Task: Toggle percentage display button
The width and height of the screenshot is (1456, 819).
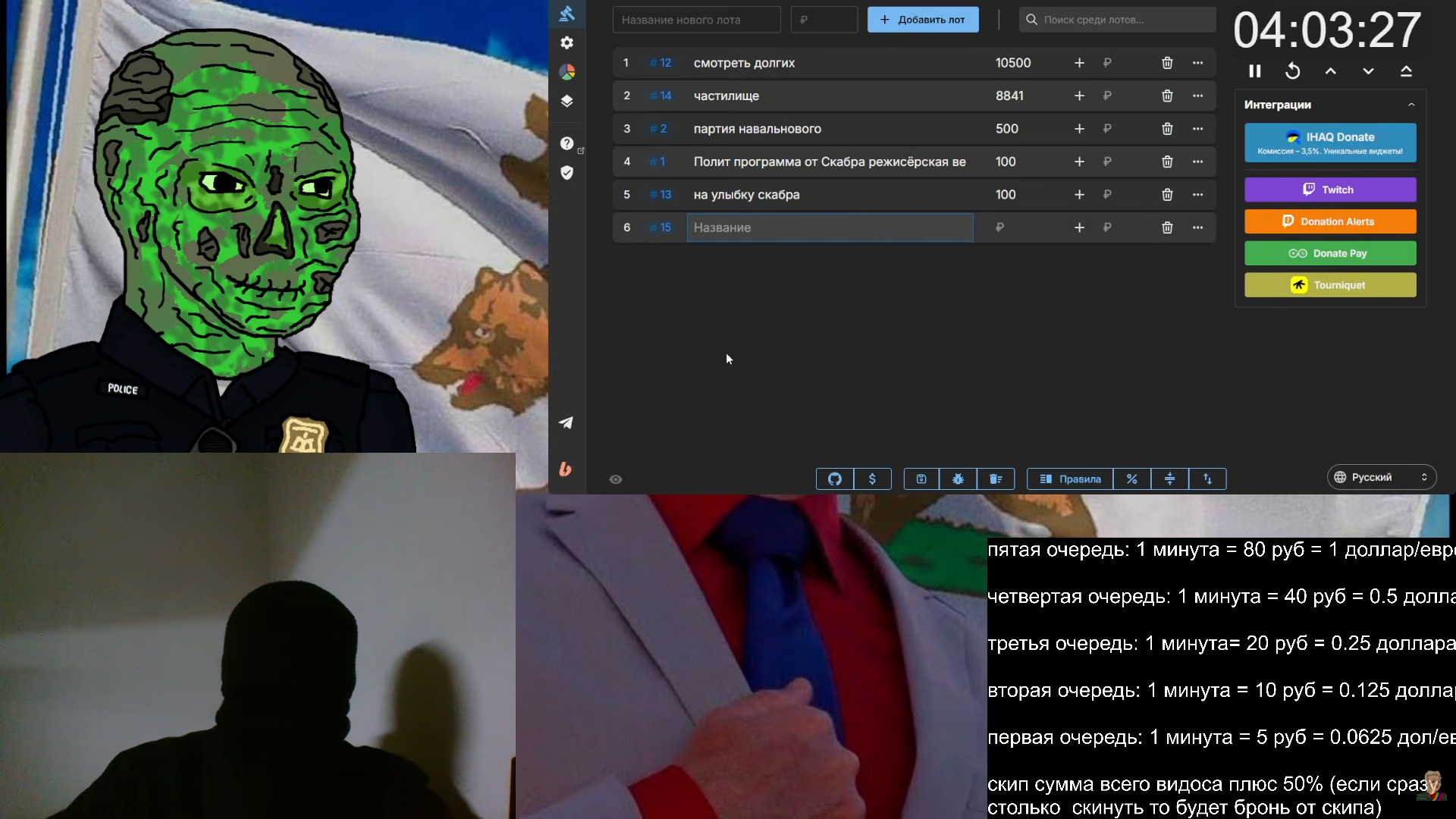Action: tap(1131, 479)
